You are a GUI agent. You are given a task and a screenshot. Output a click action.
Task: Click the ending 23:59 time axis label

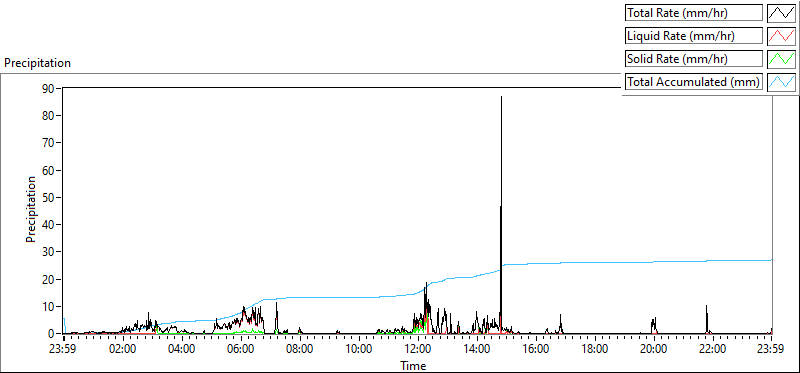[772, 350]
